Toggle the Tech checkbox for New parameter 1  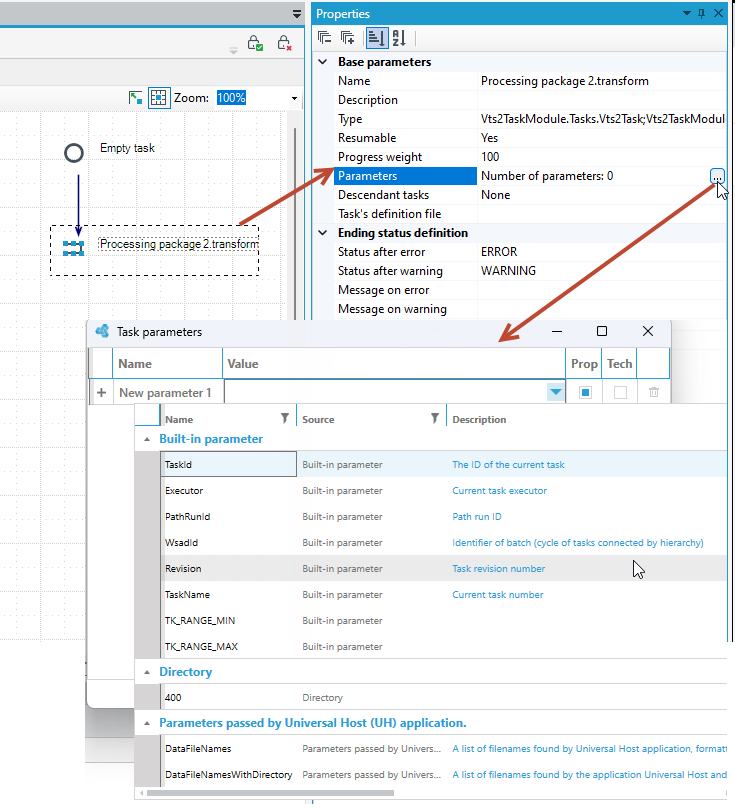coord(620,393)
